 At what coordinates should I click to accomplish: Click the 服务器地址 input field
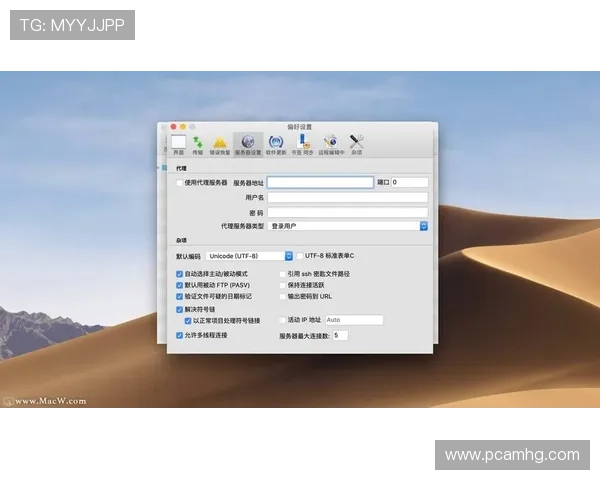320,183
